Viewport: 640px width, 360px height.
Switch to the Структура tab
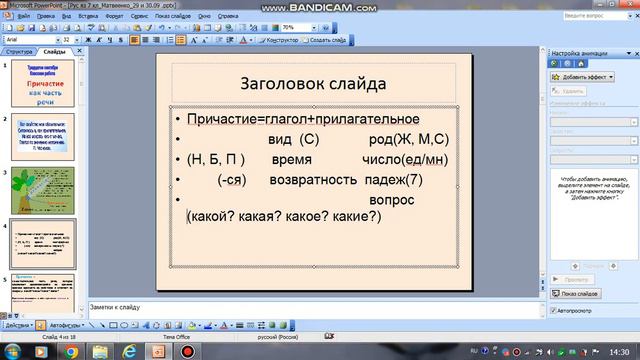19,51
